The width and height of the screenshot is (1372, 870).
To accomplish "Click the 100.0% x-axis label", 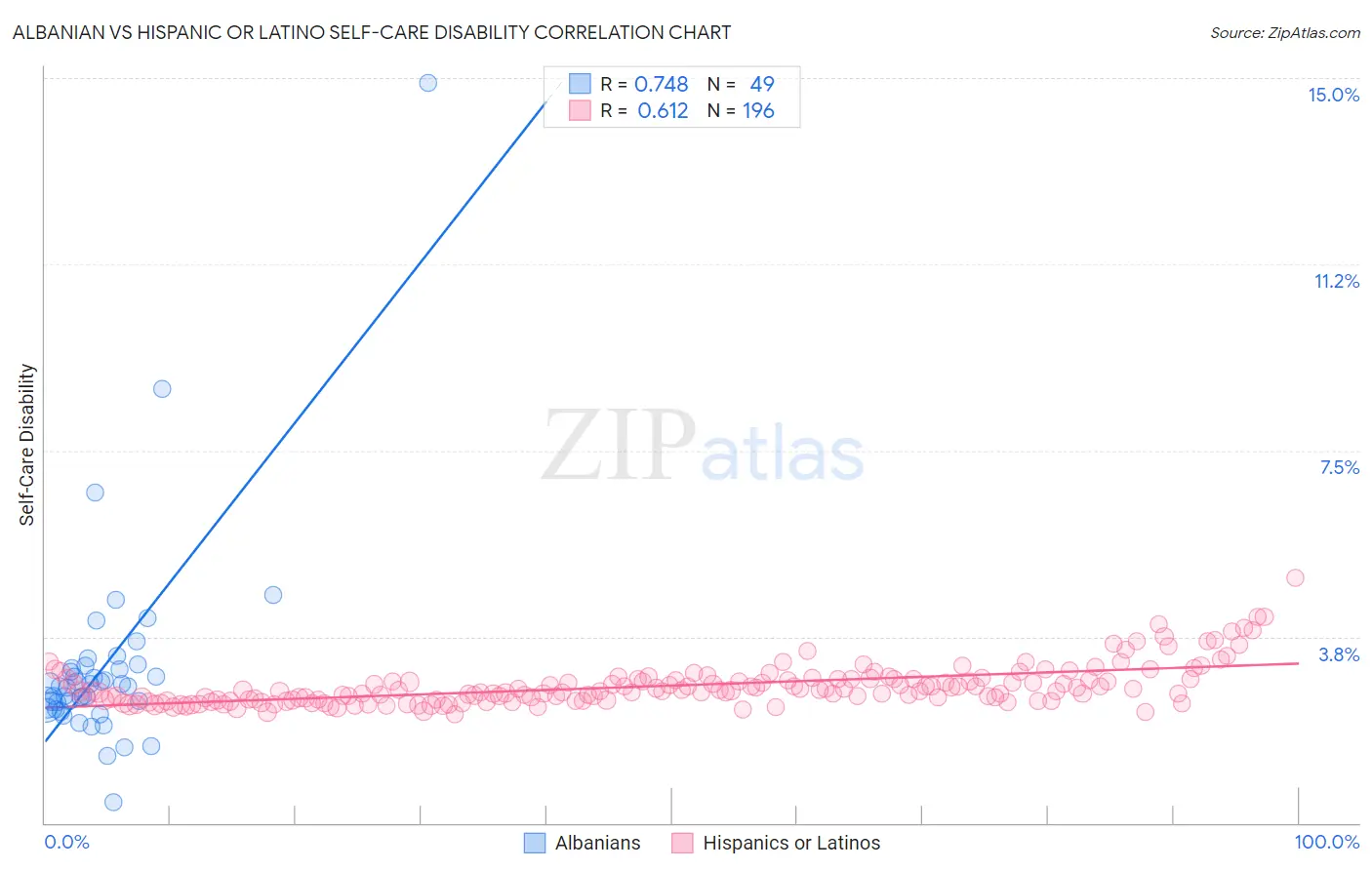I will pyautogui.click(x=1327, y=842).
